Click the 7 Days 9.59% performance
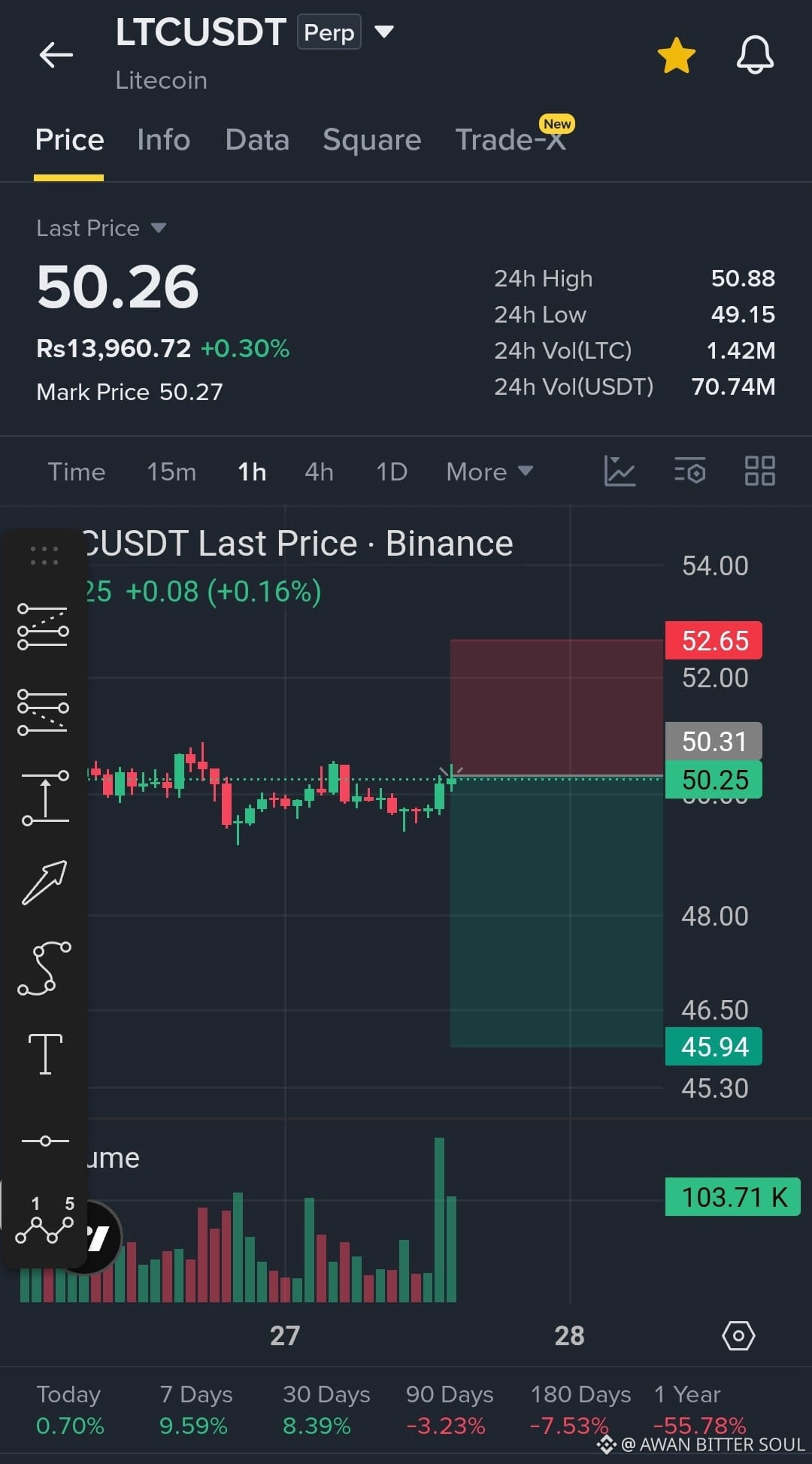 [195, 1410]
